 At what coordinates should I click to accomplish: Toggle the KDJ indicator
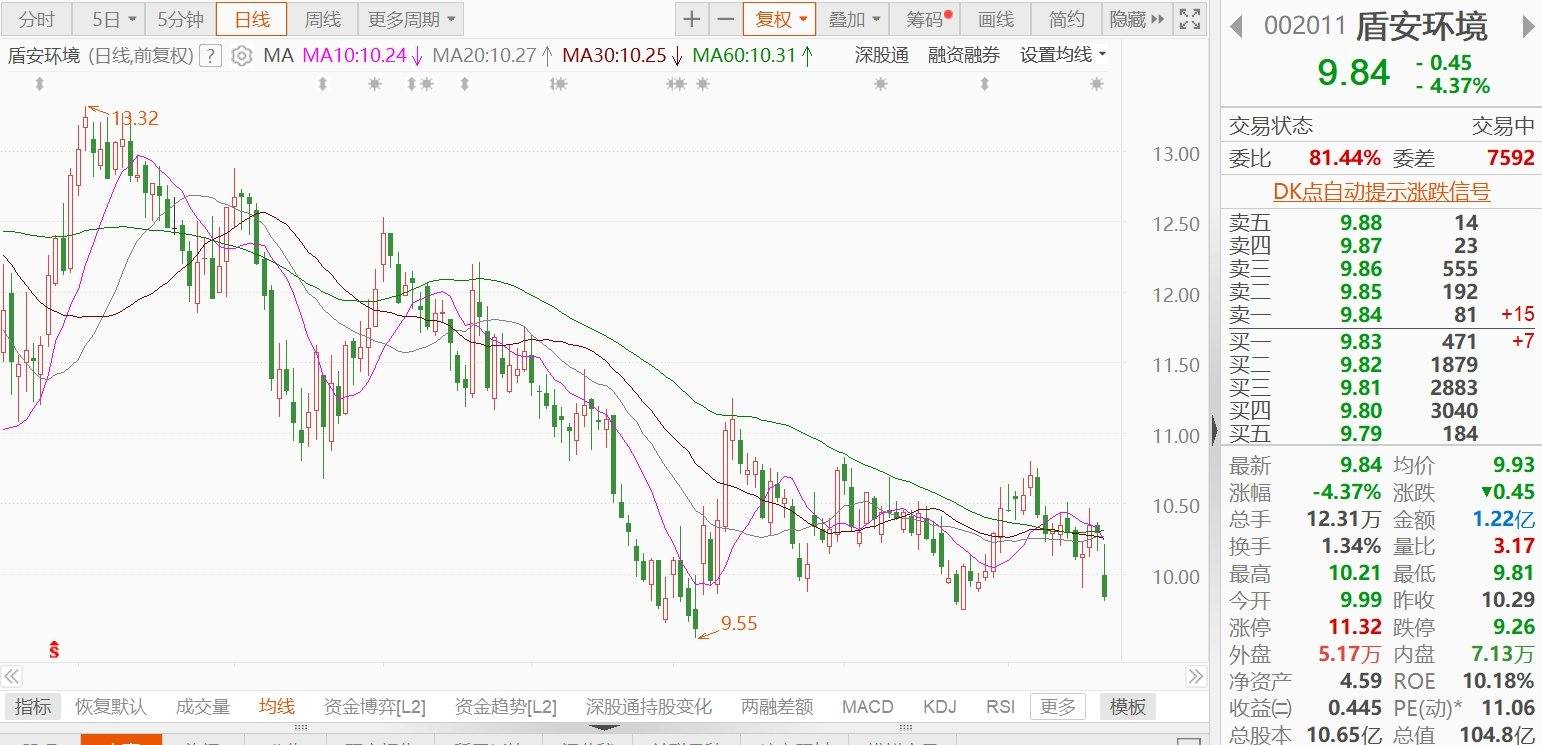[x=939, y=707]
